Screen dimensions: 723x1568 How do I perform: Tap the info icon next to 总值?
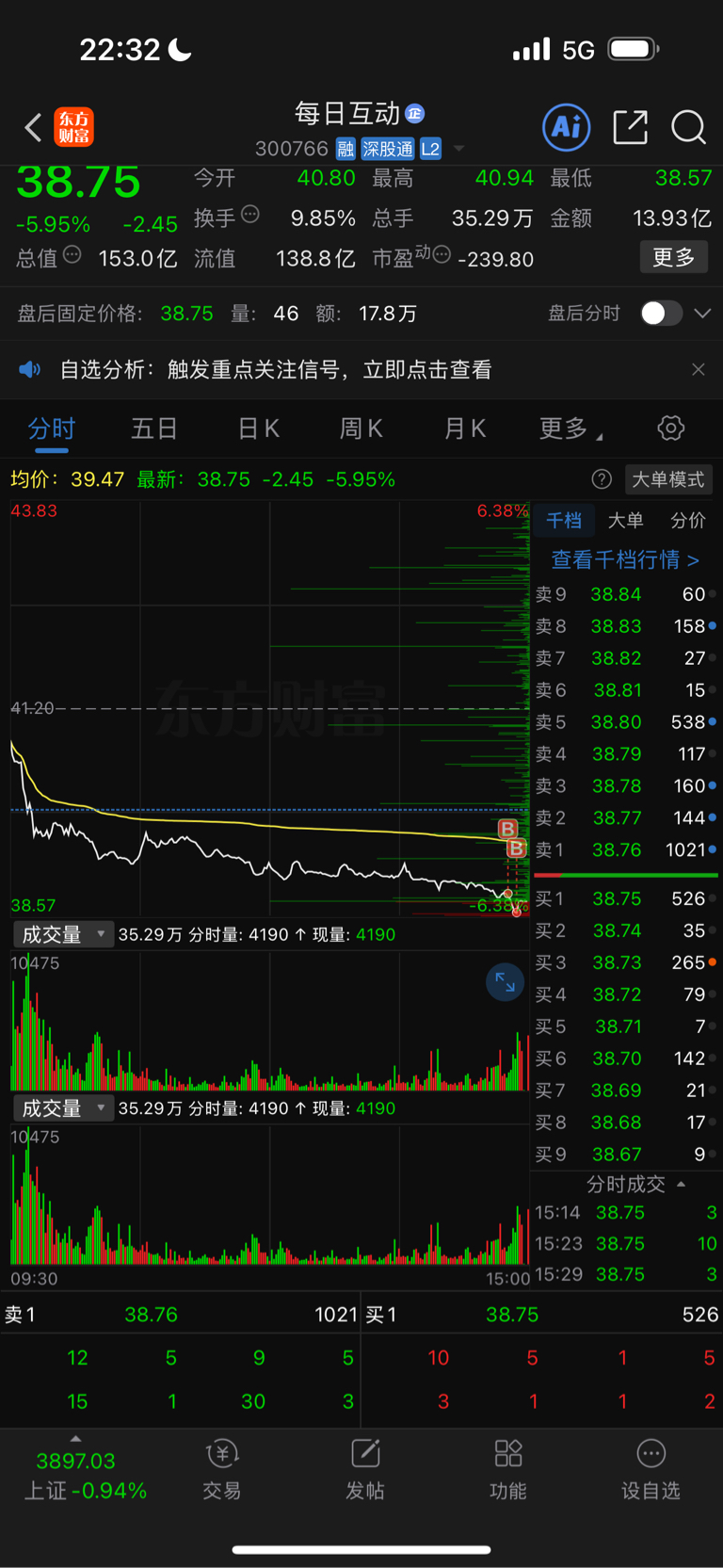tap(72, 255)
